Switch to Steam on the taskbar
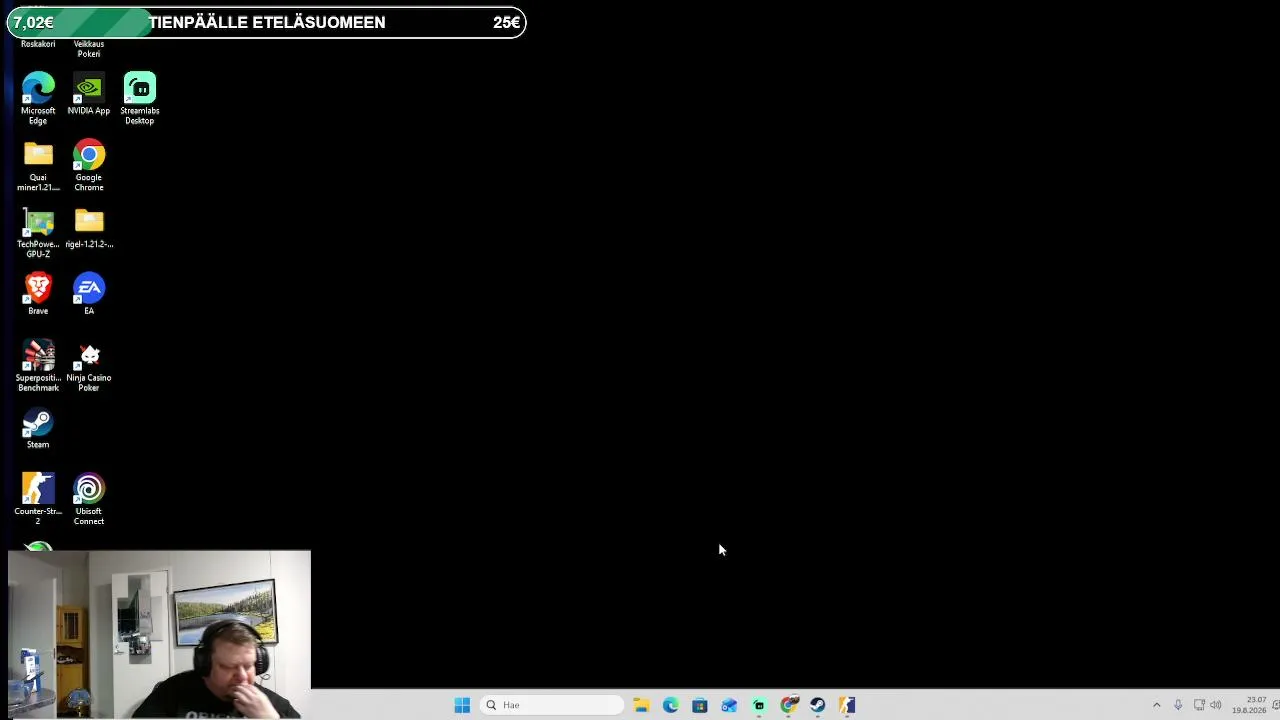The height and width of the screenshot is (720, 1280). (818, 705)
